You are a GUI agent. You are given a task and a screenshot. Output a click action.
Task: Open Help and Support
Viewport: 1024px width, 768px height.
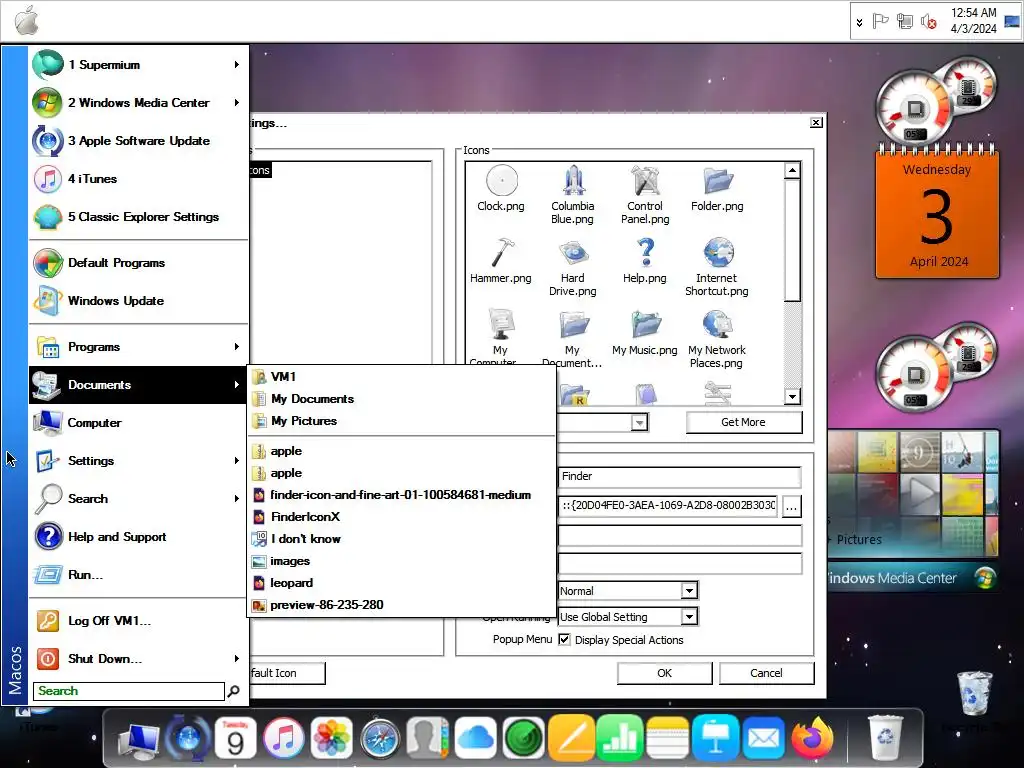pyautogui.click(x=138, y=537)
